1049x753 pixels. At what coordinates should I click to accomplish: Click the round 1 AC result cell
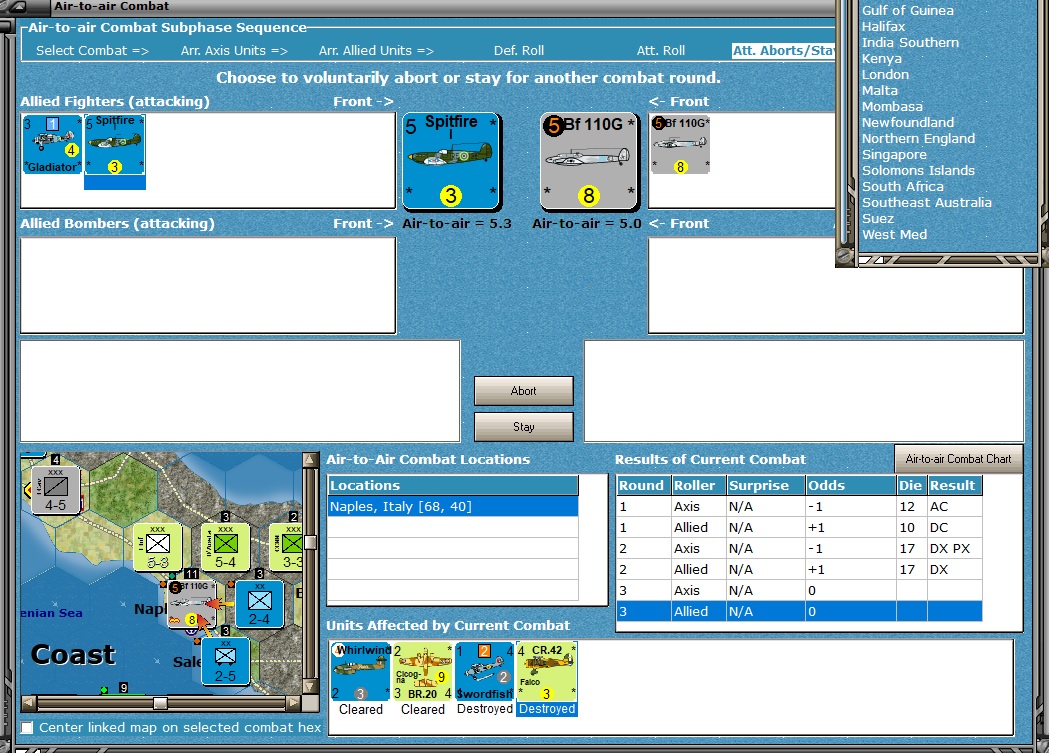coord(954,507)
